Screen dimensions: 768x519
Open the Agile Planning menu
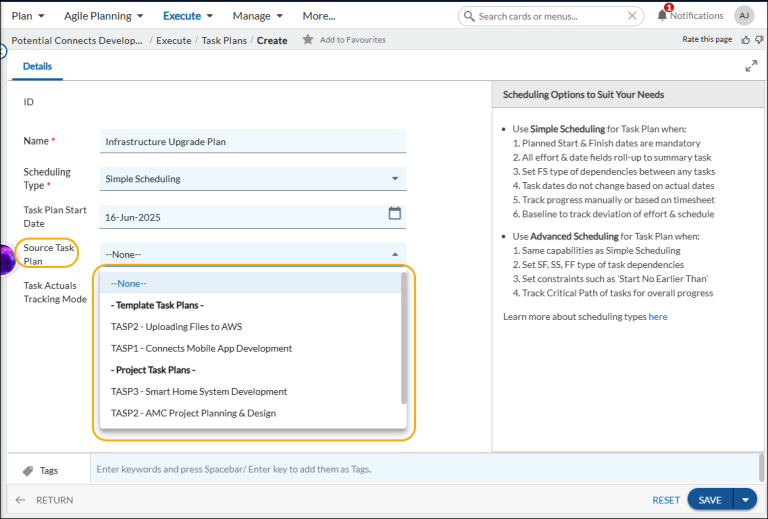pyautogui.click(x=104, y=16)
